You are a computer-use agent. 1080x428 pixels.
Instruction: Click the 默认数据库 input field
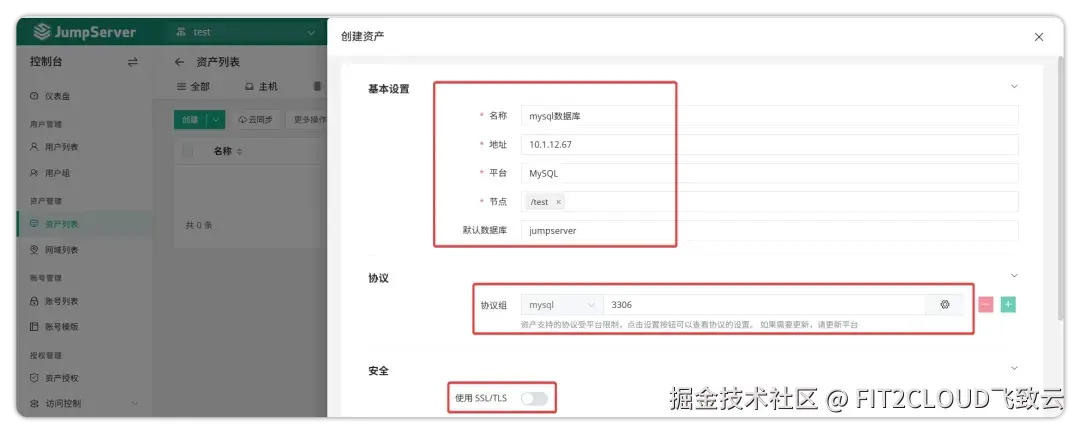(769, 230)
